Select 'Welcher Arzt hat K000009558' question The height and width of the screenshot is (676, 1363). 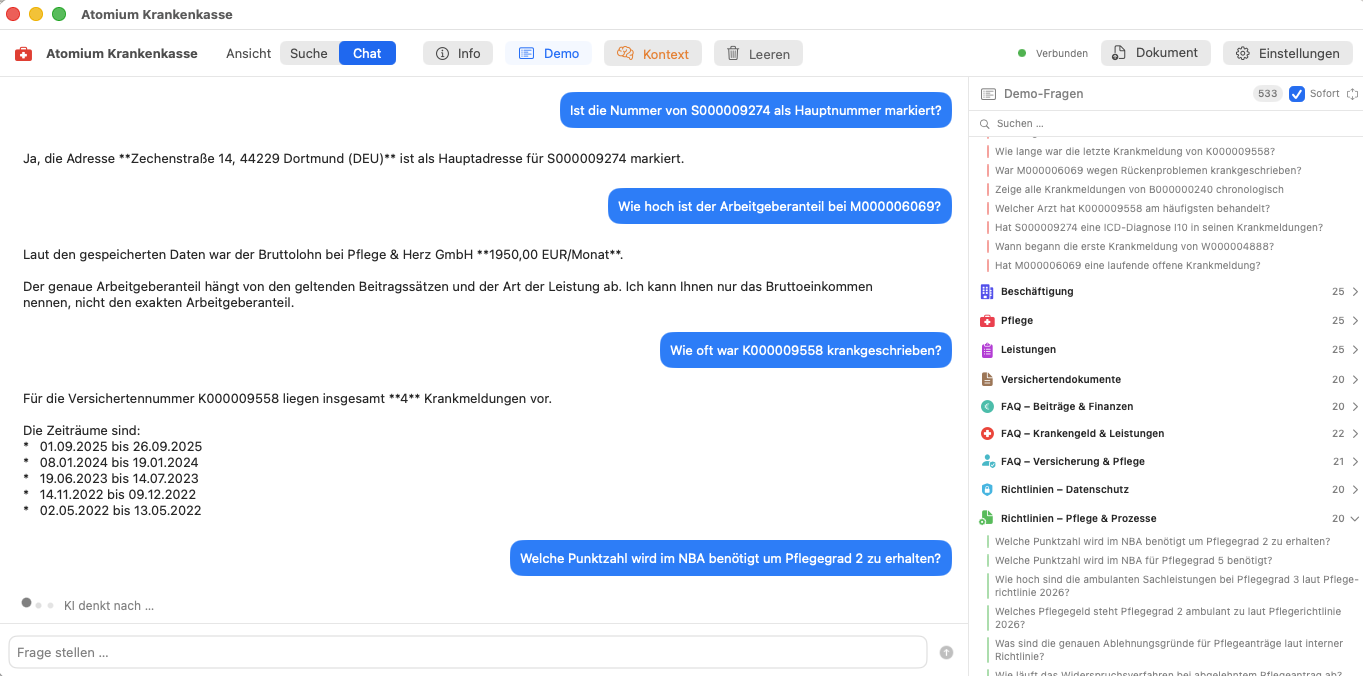(1133, 209)
